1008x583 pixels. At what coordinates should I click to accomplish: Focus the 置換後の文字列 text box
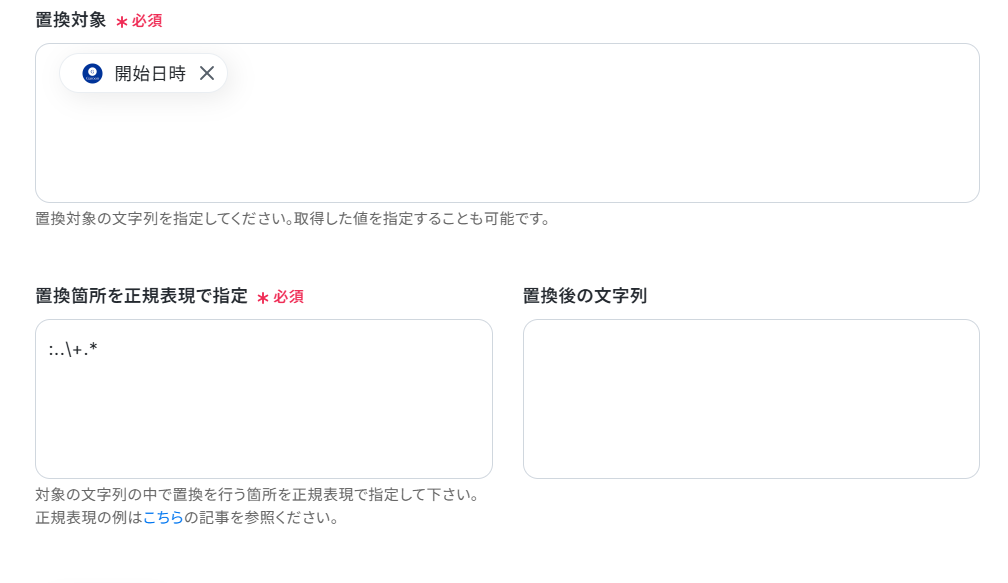751,399
